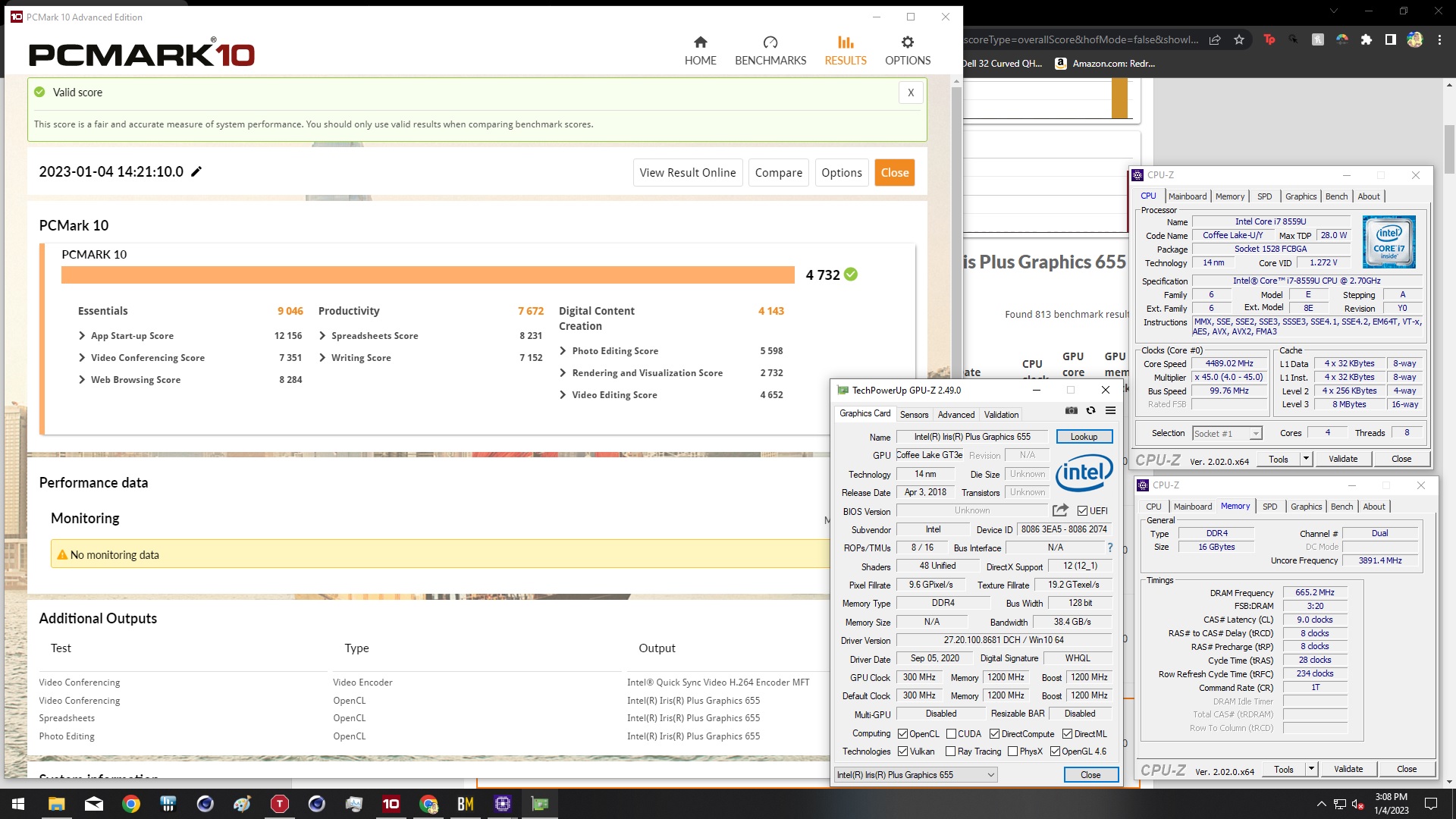Open BM app in taskbar
Viewport: 1456px width, 819px height.
(466, 804)
